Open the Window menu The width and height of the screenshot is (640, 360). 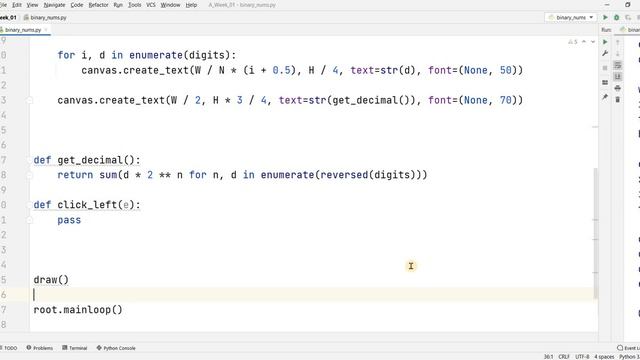pyautogui.click(x=170, y=5)
